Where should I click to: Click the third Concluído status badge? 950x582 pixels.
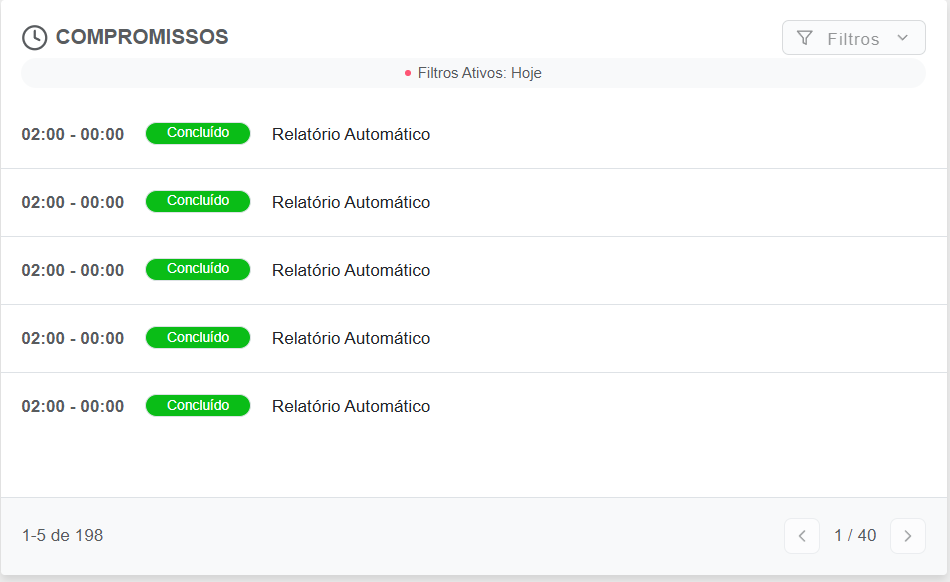click(198, 269)
